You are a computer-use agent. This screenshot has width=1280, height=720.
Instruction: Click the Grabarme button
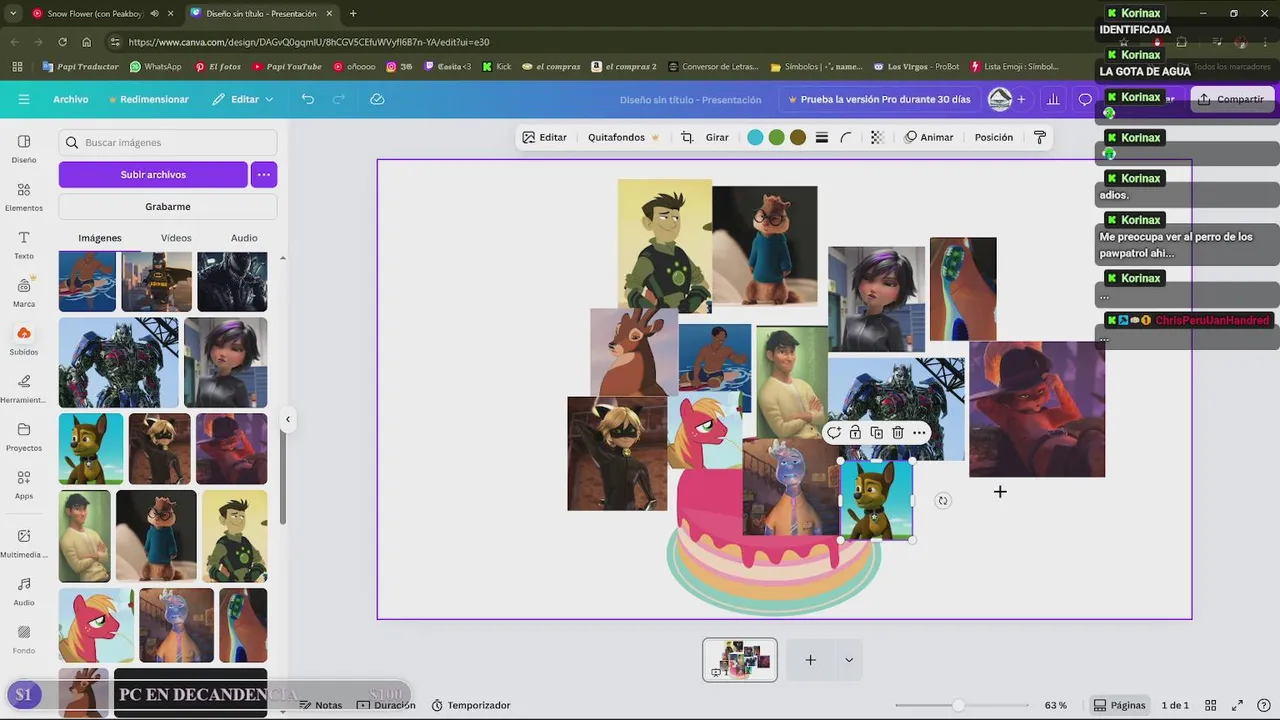(x=168, y=206)
